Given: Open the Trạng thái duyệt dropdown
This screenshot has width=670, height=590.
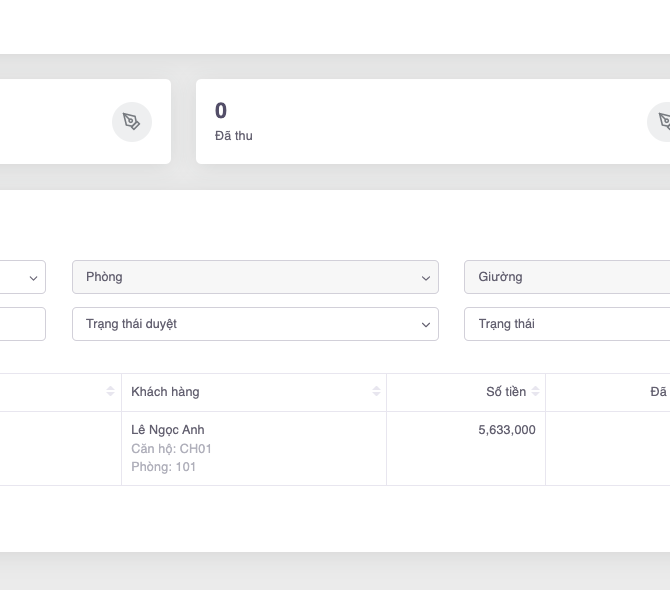Looking at the screenshot, I should pyautogui.click(x=255, y=324).
